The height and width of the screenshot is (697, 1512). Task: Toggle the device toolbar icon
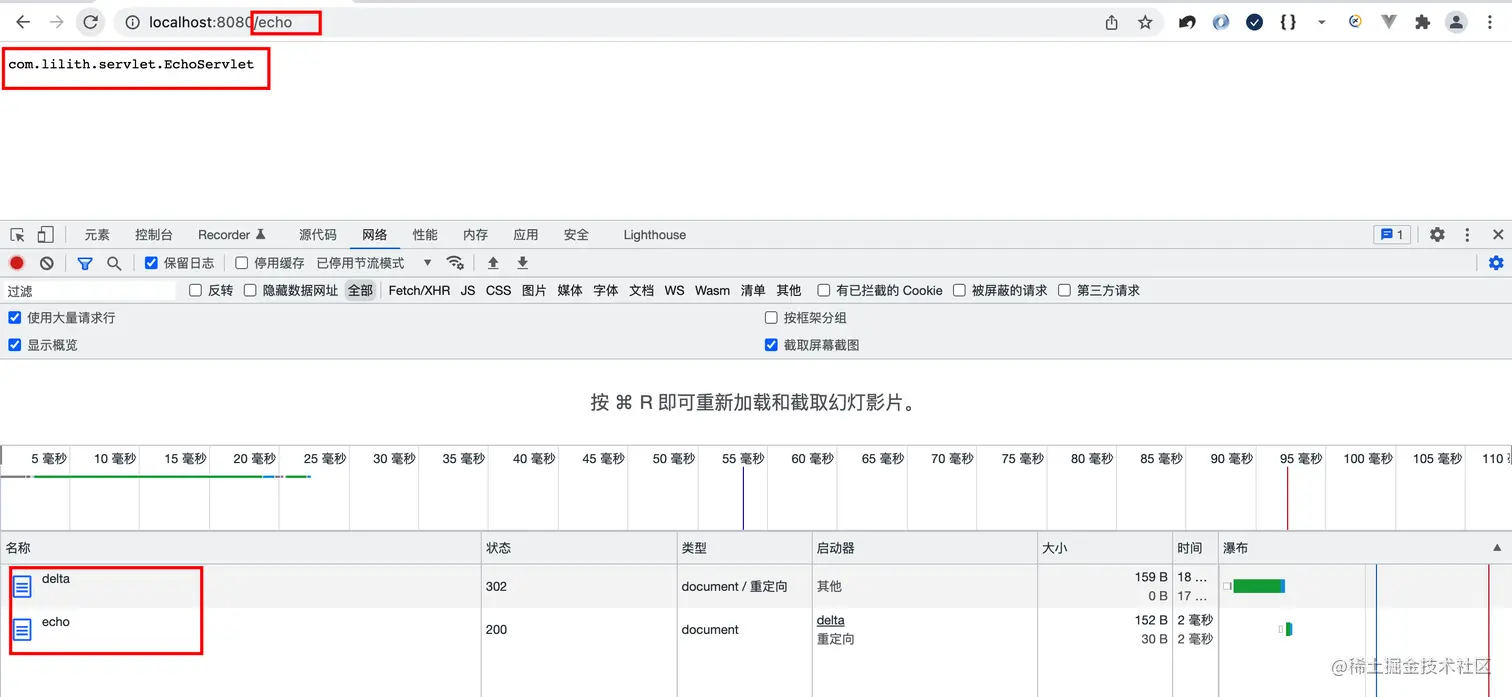coord(45,235)
